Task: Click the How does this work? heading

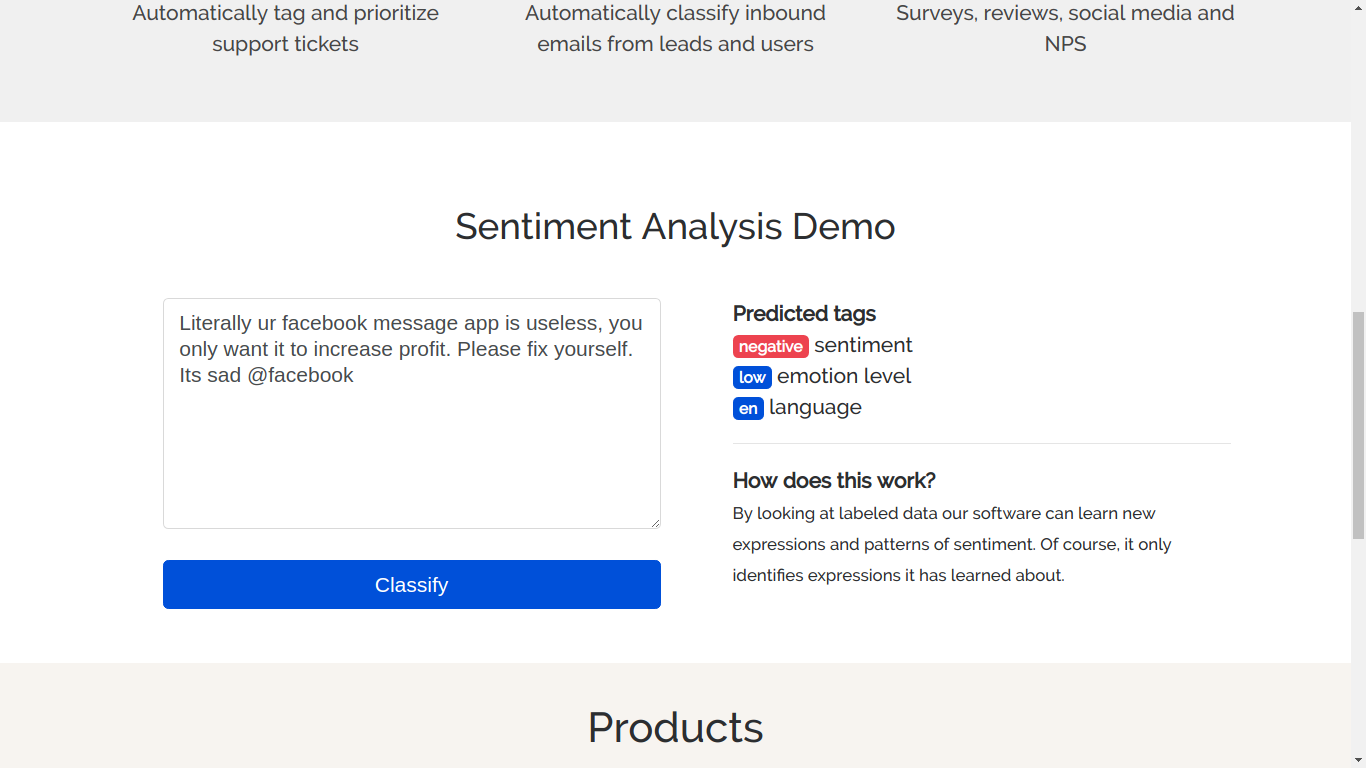Action: point(834,480)
